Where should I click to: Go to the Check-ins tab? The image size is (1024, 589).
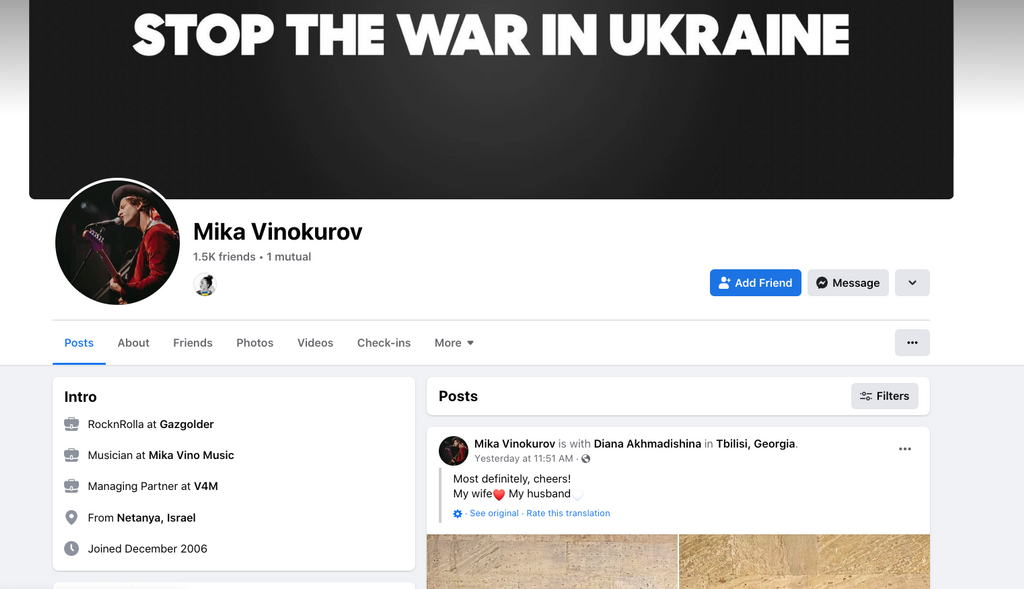click(x=383, y=343)
